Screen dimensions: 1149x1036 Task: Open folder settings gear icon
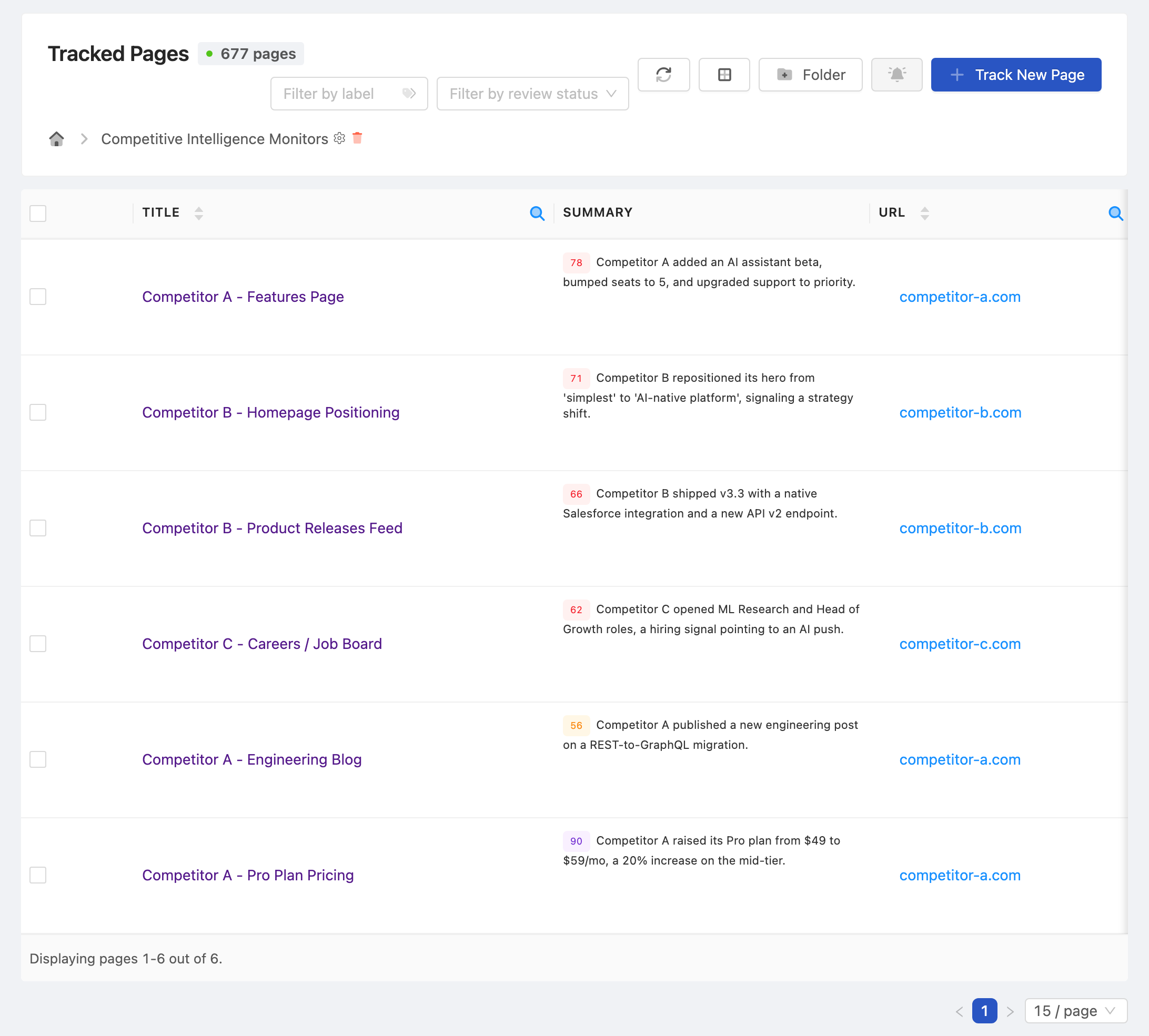tap(339, 138)
